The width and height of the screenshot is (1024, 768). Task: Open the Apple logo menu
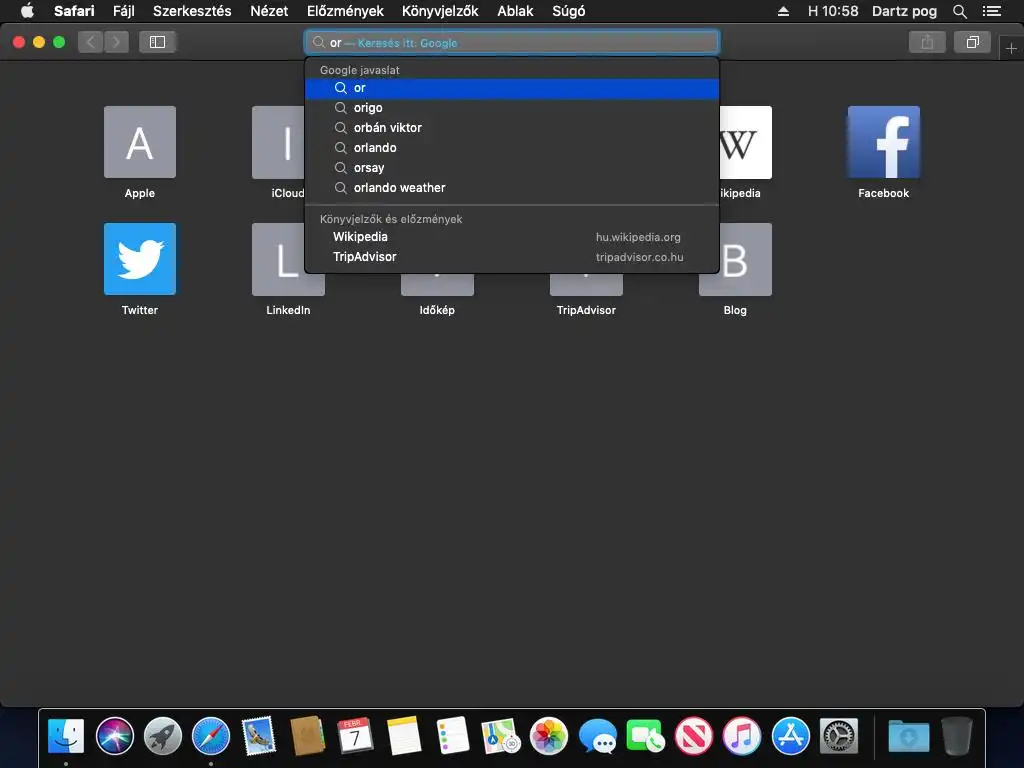27,11
